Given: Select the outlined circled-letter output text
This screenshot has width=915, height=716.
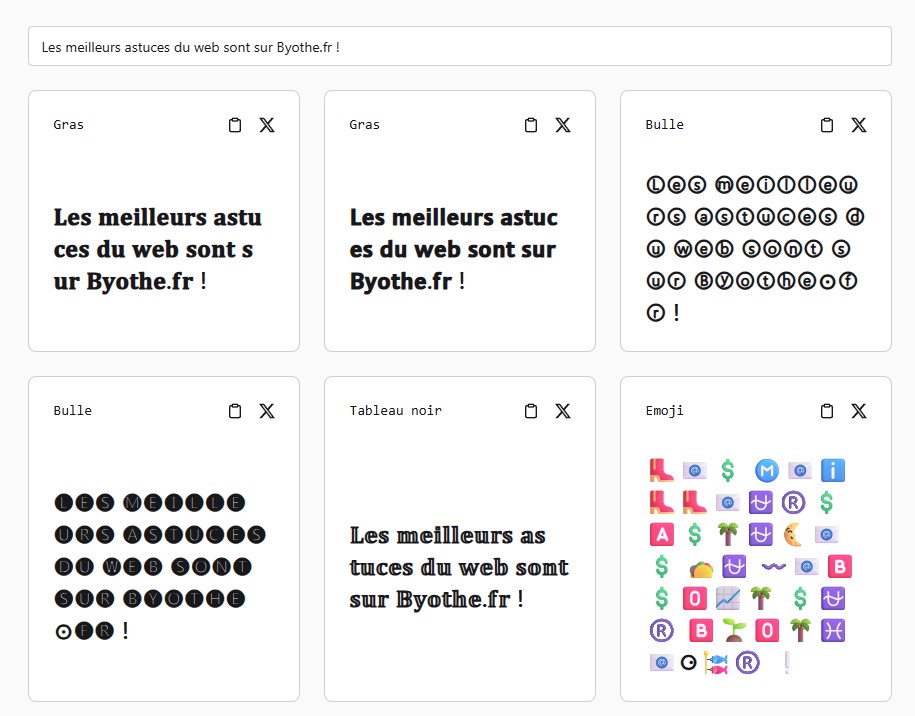Looking at the screenshot, I should click(755, 249).
